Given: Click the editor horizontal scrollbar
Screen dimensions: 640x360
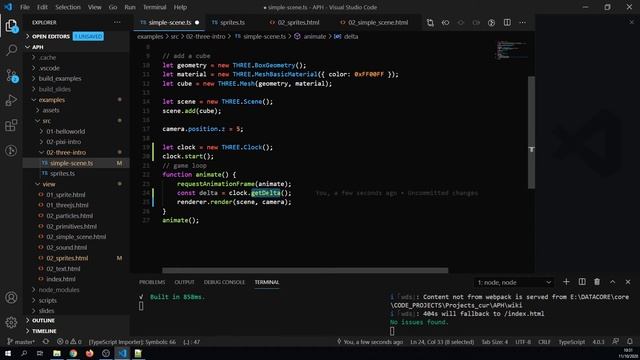Looking at the screenshot, I should pyautogui.click(x=305, y=270).
